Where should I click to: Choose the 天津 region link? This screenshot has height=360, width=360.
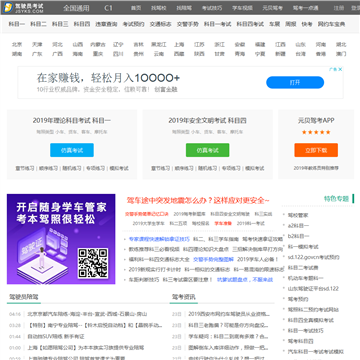point(37,44)
